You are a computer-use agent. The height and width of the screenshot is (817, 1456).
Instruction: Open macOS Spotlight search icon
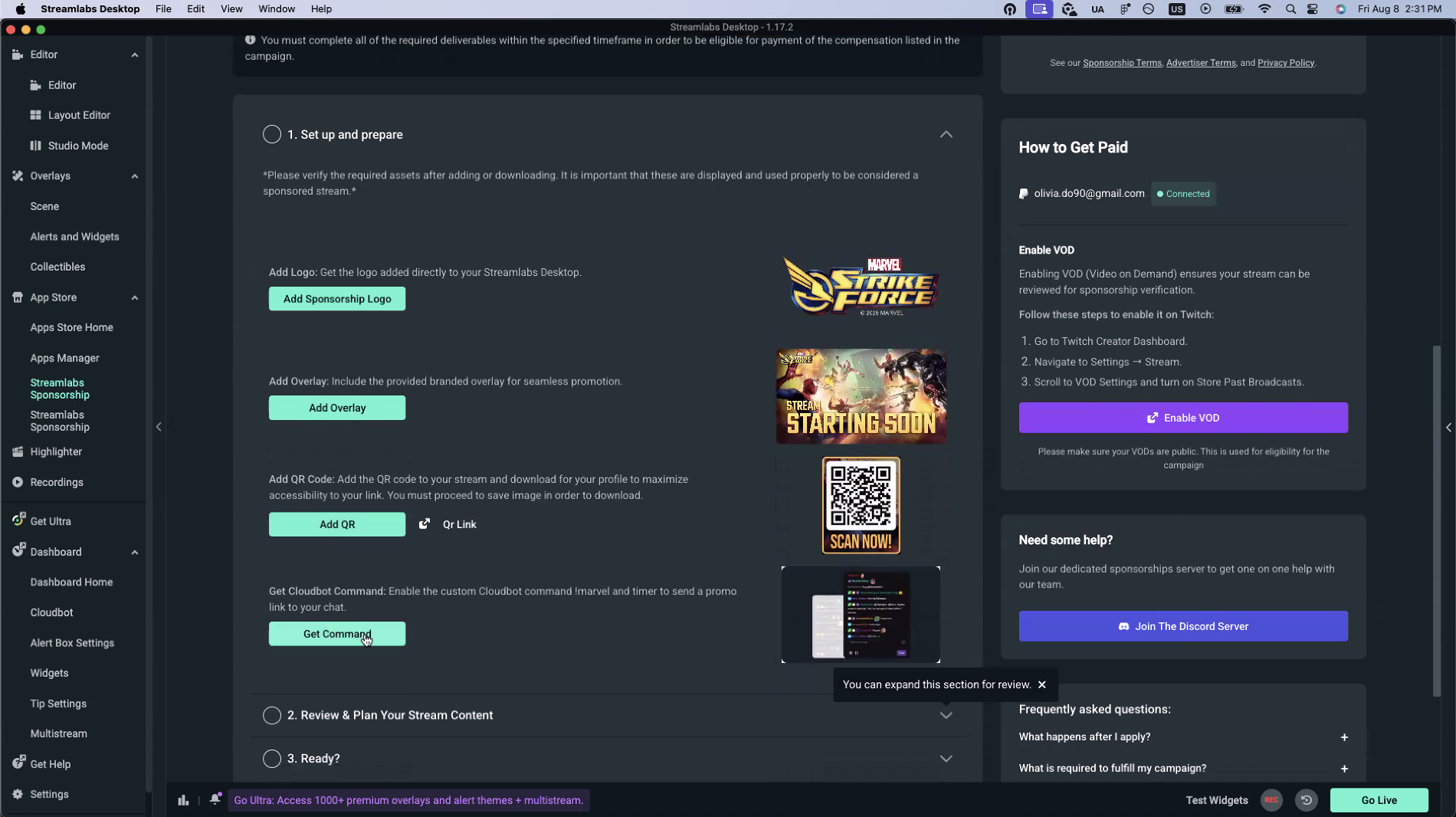1290,9
